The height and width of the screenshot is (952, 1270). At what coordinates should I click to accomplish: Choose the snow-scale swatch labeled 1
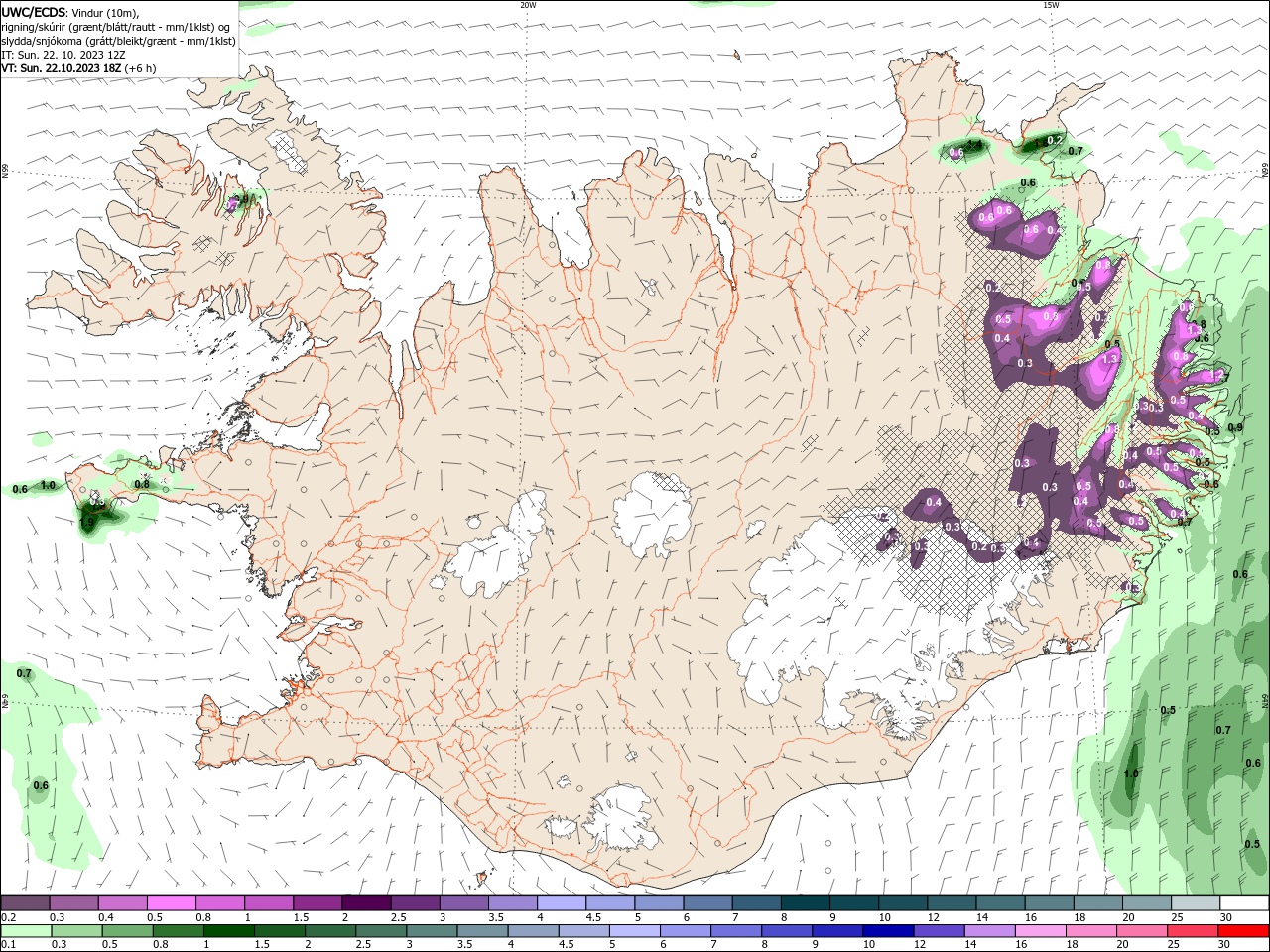coord(269,903)
